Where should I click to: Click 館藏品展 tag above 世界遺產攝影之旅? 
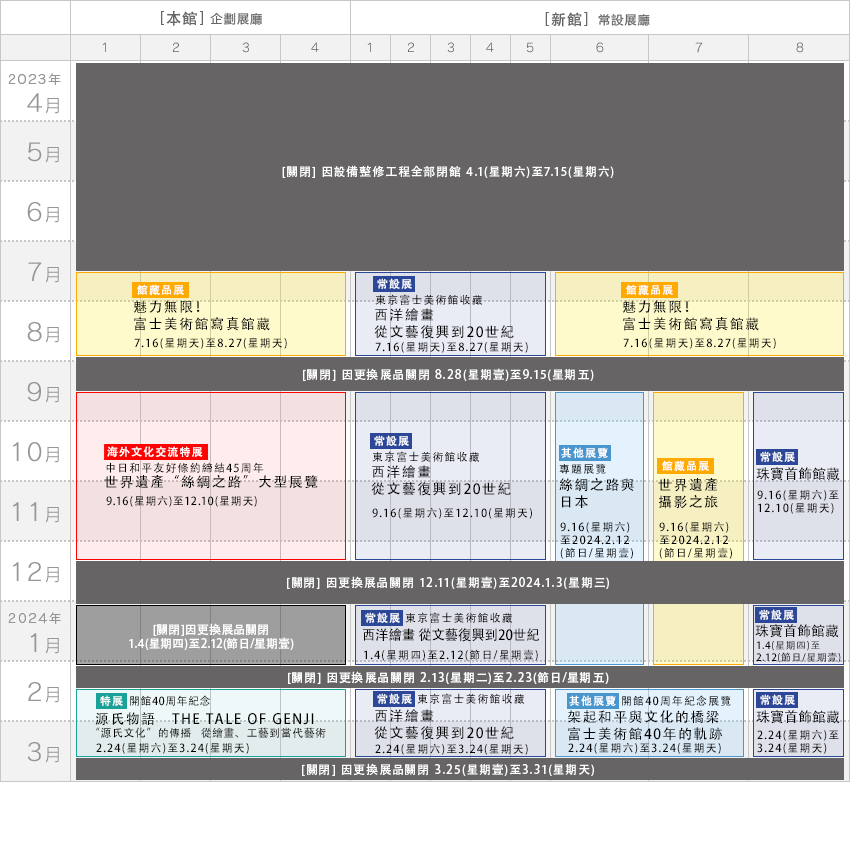[x=685, y=466]
